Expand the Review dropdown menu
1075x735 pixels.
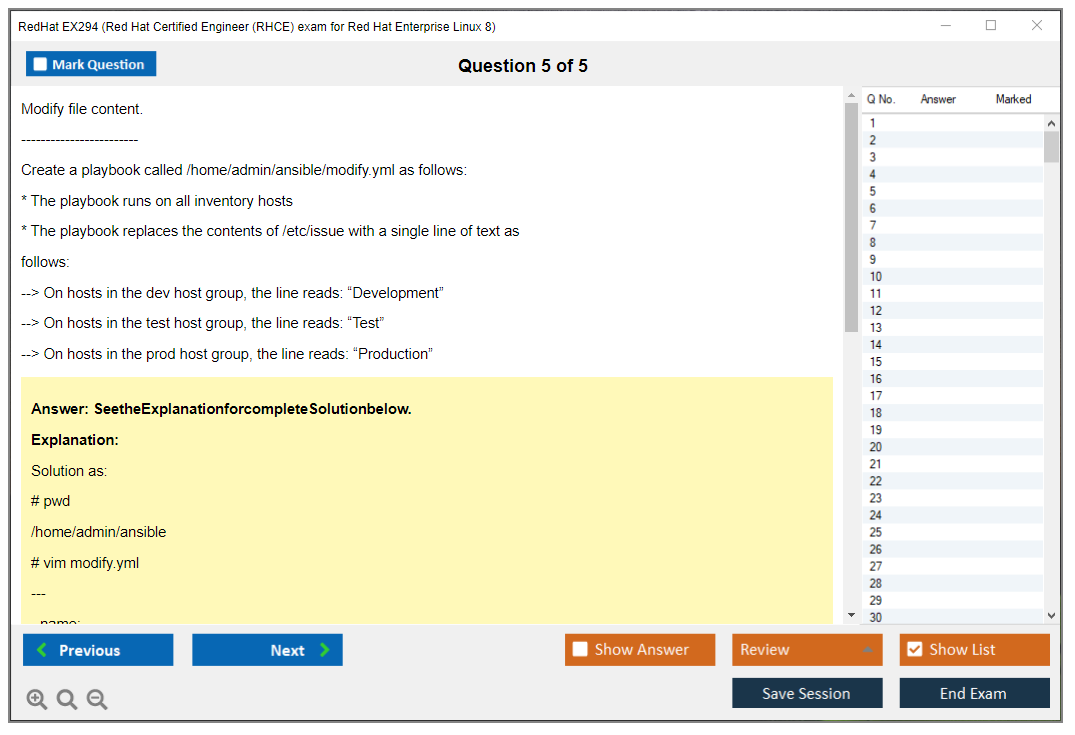[806, 650]
